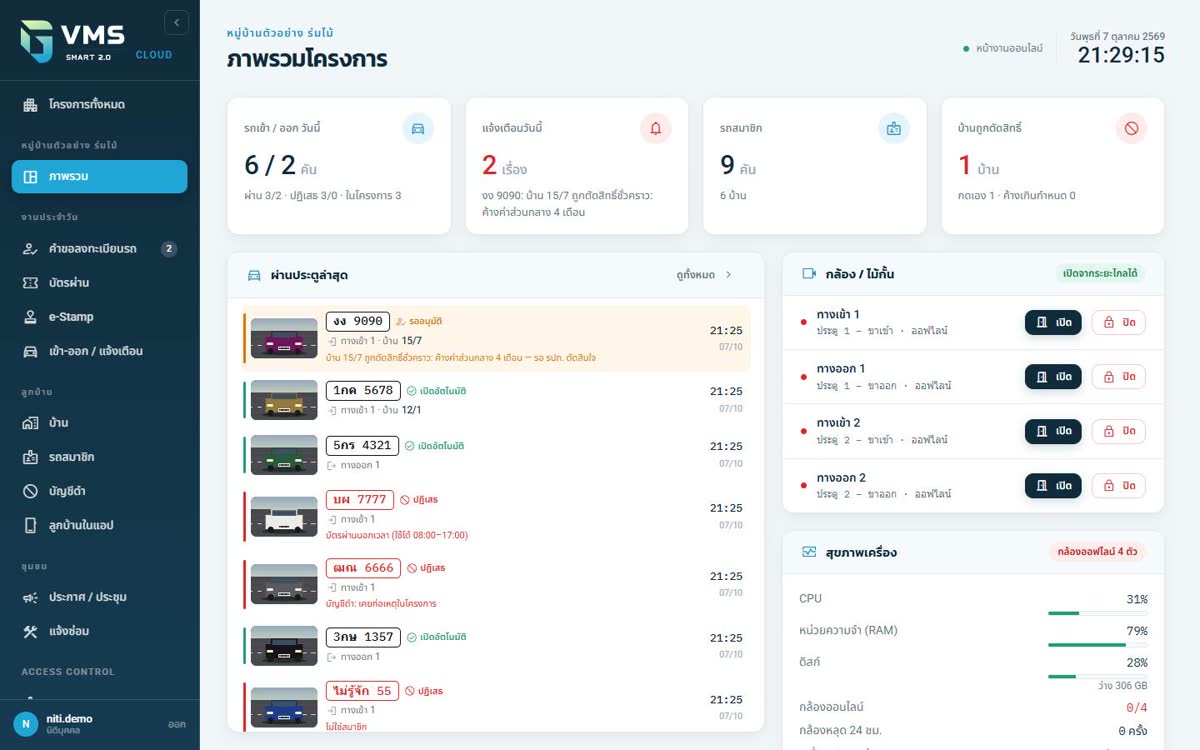Click the VMS Smart 2.0 logo

click(72, 41)
